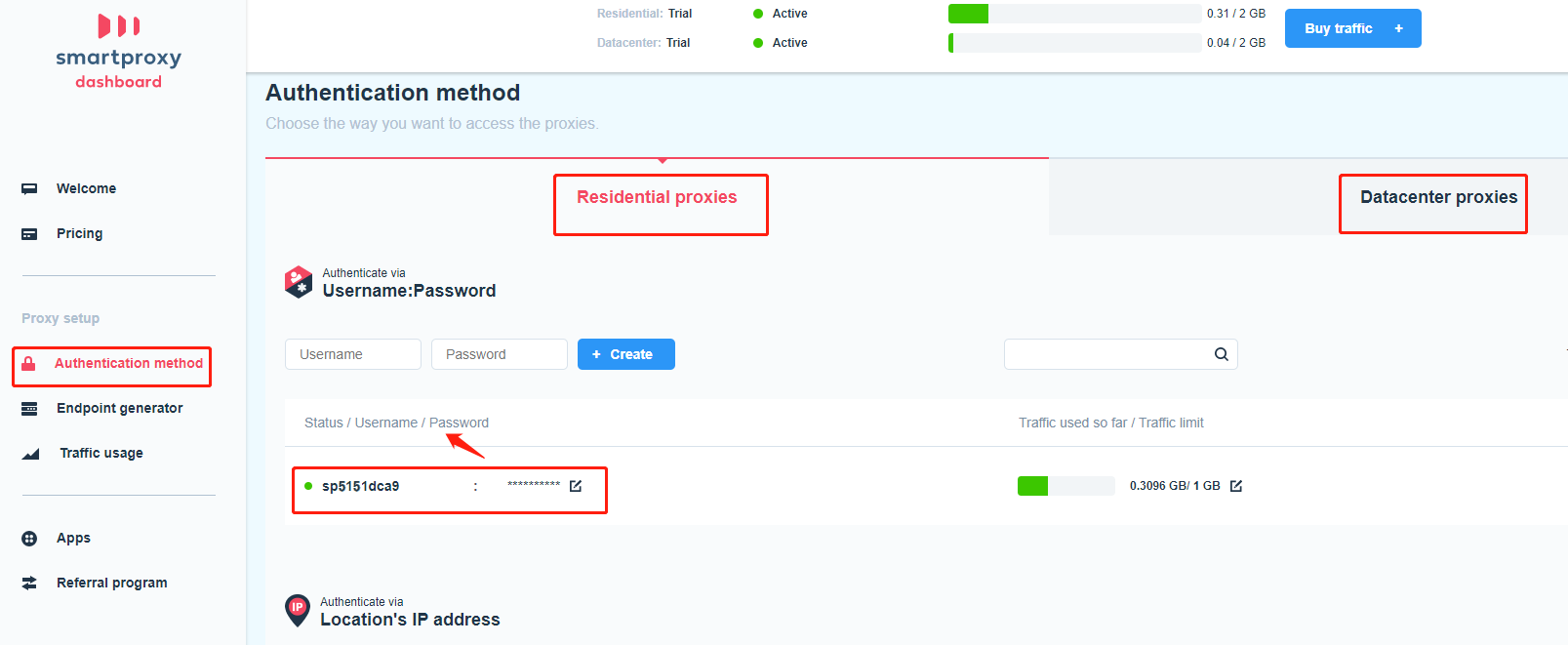Click the Referral program arrows icon

(29, 583)
